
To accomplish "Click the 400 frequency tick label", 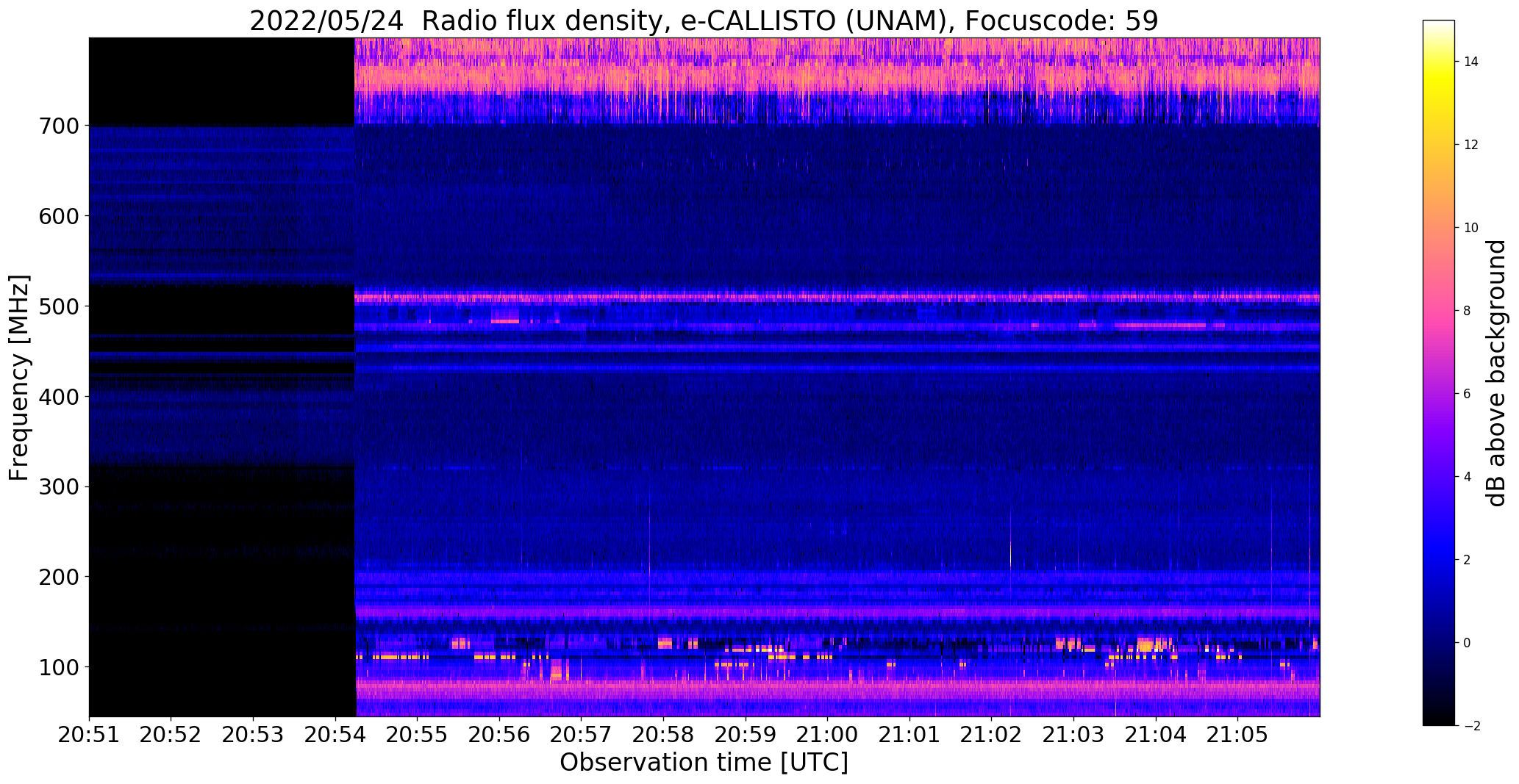I will [x=57, y=398].
